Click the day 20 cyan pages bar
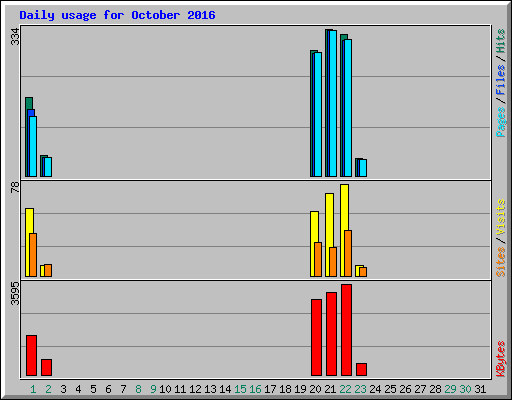 [318, 114]
